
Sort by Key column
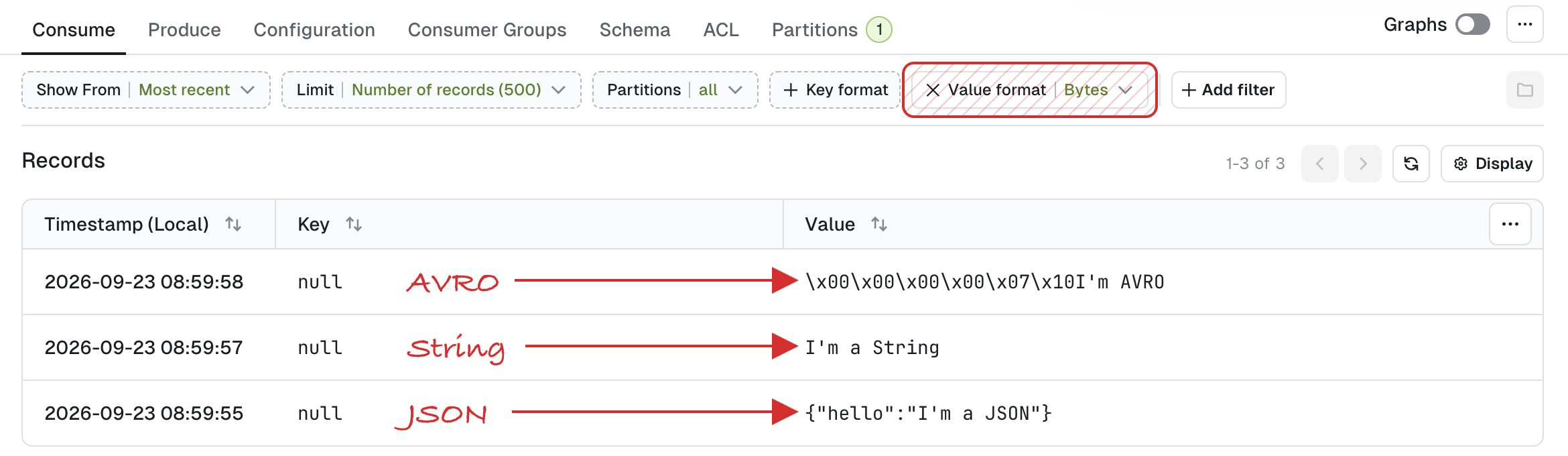click(x=354, y=224)
